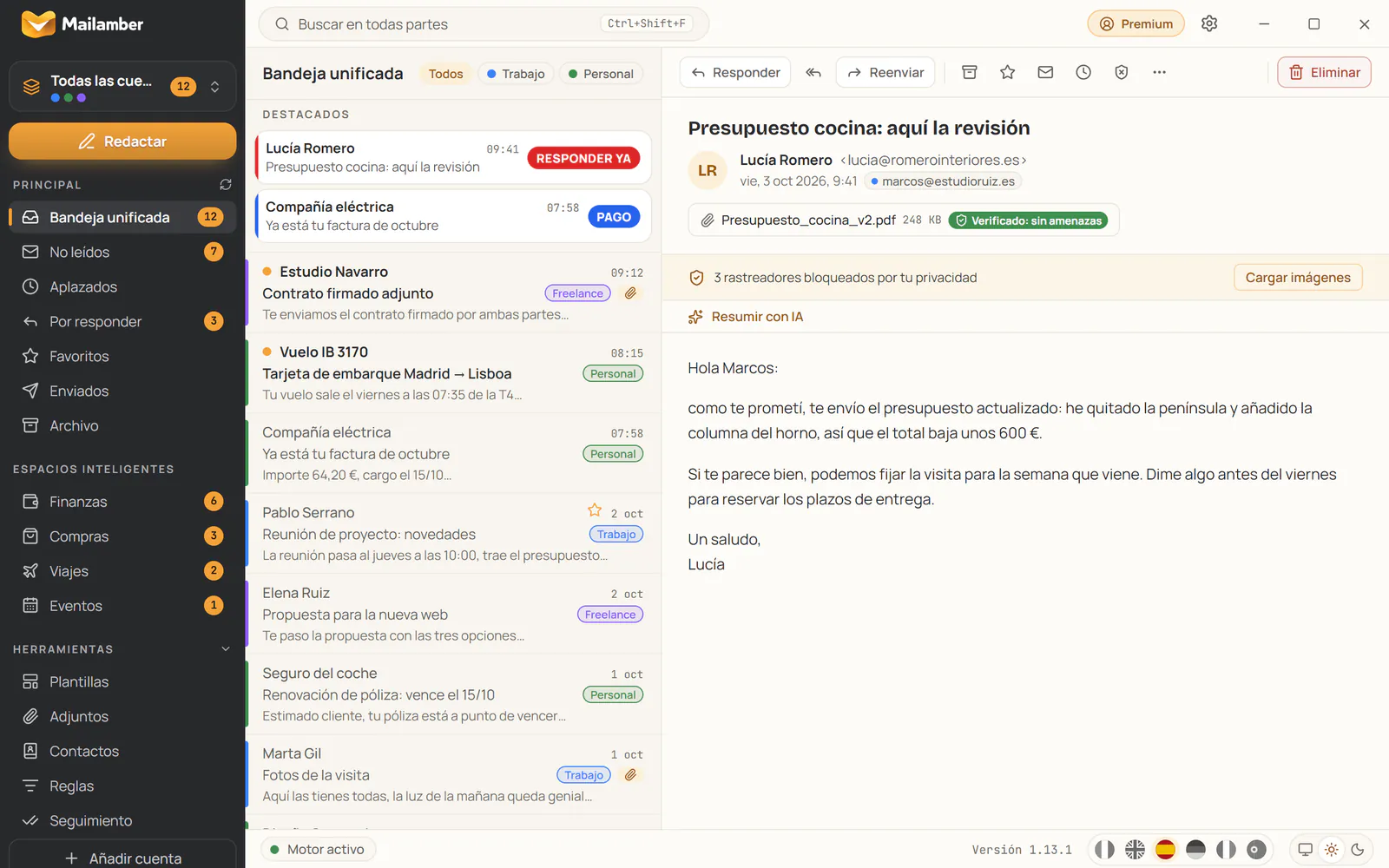Mark message unread with the envelope icon
The width and height of the screenshot is (1389, 868).
(x=1045, y=73)
